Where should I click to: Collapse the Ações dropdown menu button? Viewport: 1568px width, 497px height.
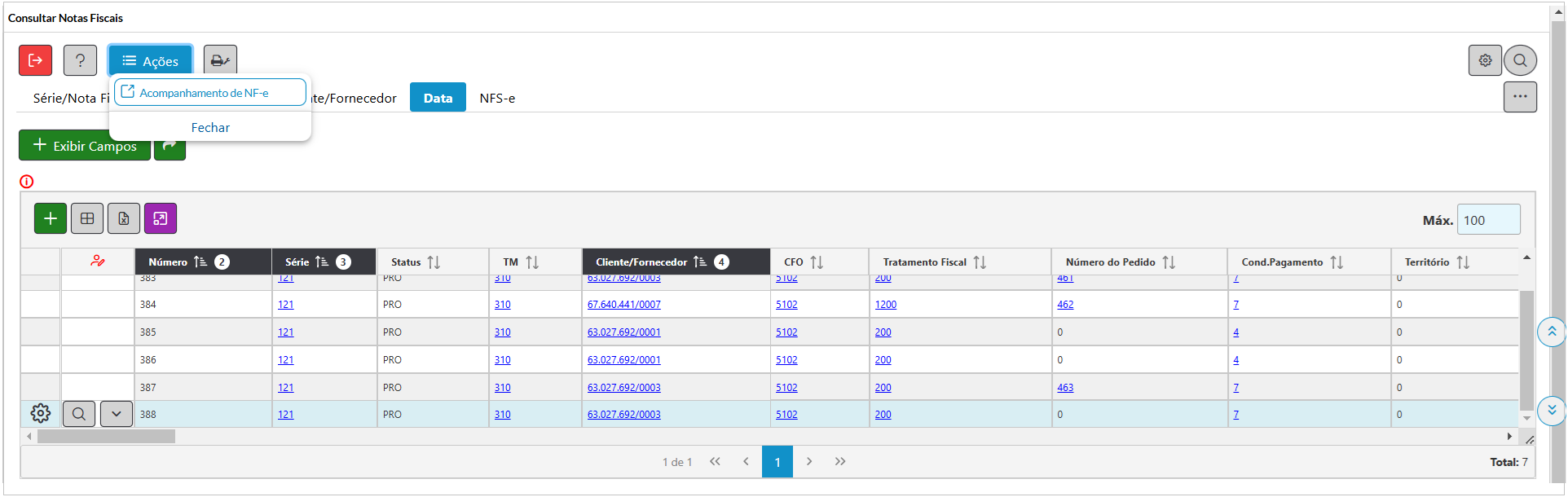point(151,61)
